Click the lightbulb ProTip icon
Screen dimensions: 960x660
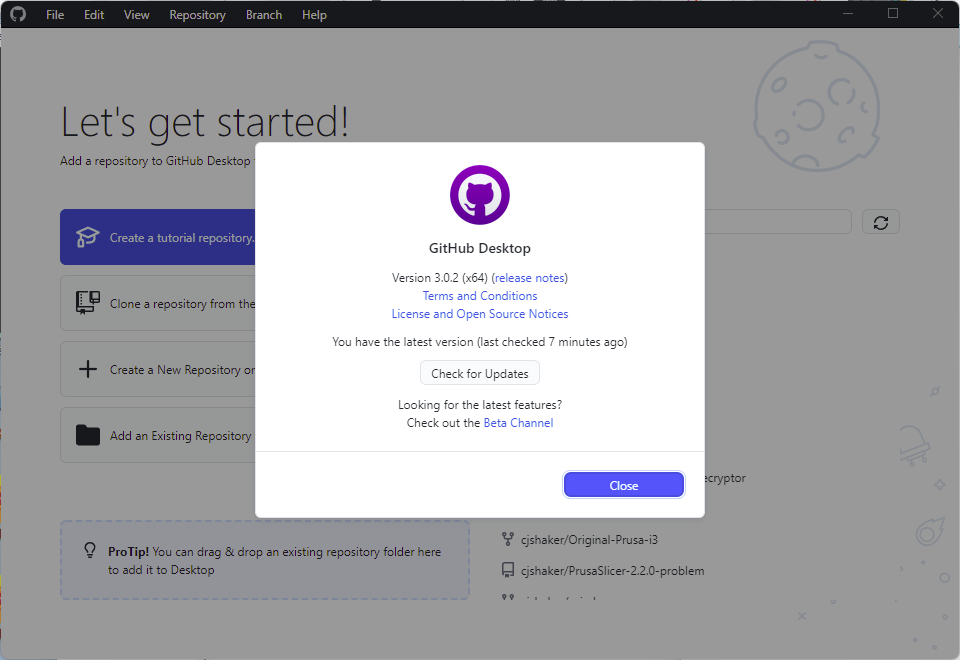[x=90, y=550]
